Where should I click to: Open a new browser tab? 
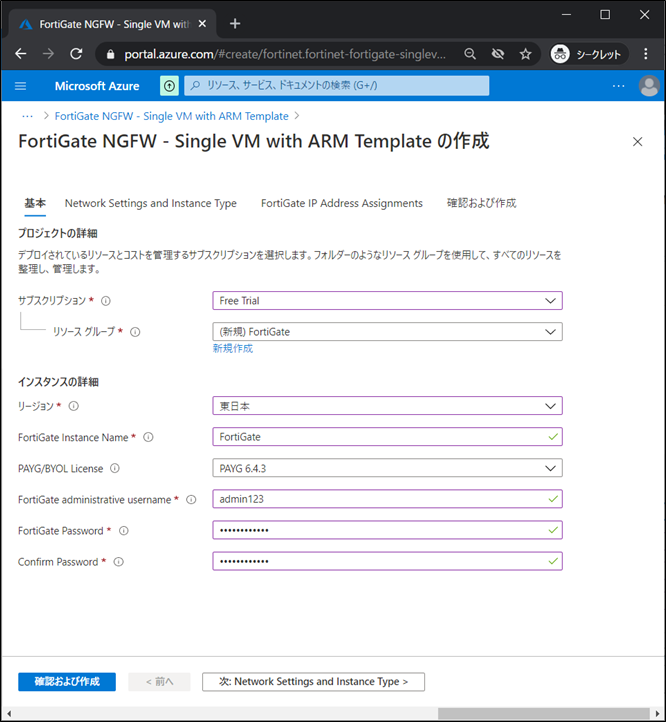click(235, 23)
